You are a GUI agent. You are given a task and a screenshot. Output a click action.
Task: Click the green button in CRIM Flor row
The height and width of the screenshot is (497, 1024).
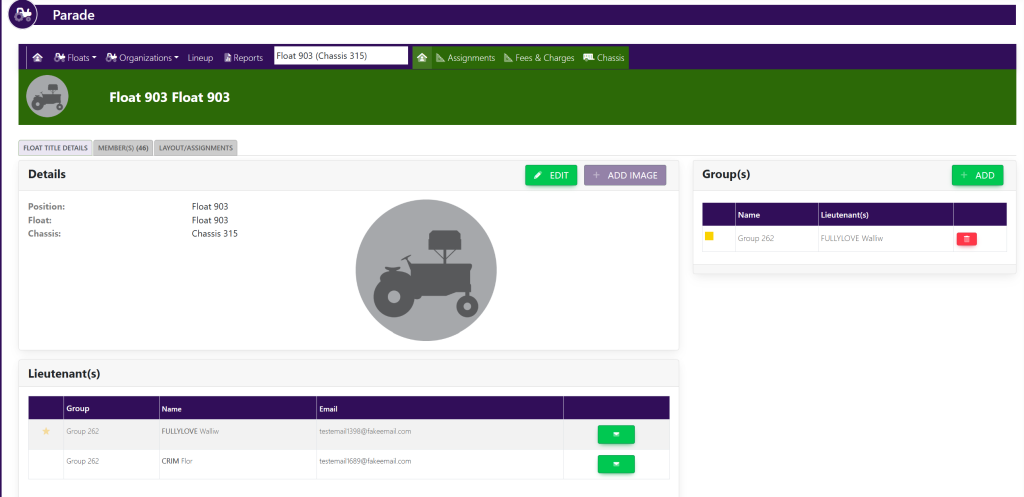coord(616,463)
